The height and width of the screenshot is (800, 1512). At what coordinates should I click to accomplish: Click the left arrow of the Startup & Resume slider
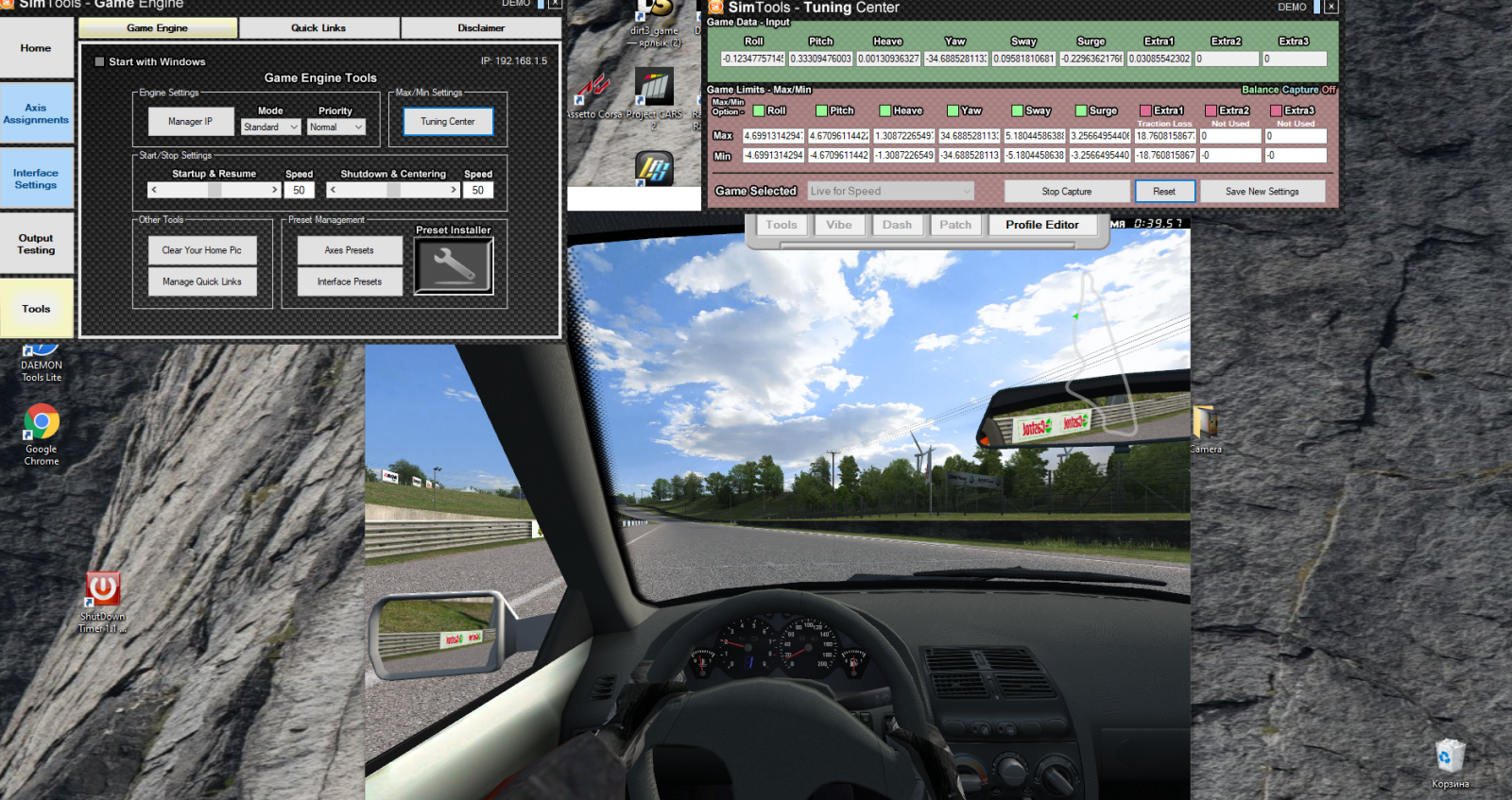(154, 190)
